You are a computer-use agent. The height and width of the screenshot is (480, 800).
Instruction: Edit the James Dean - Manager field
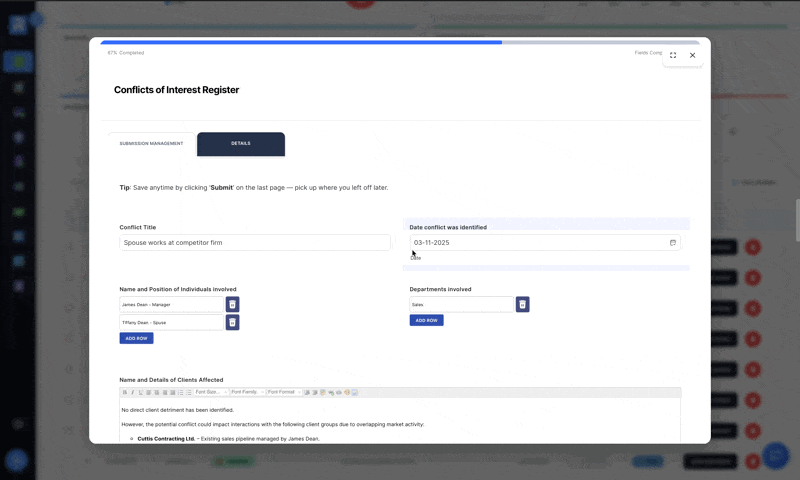[171, 305]
